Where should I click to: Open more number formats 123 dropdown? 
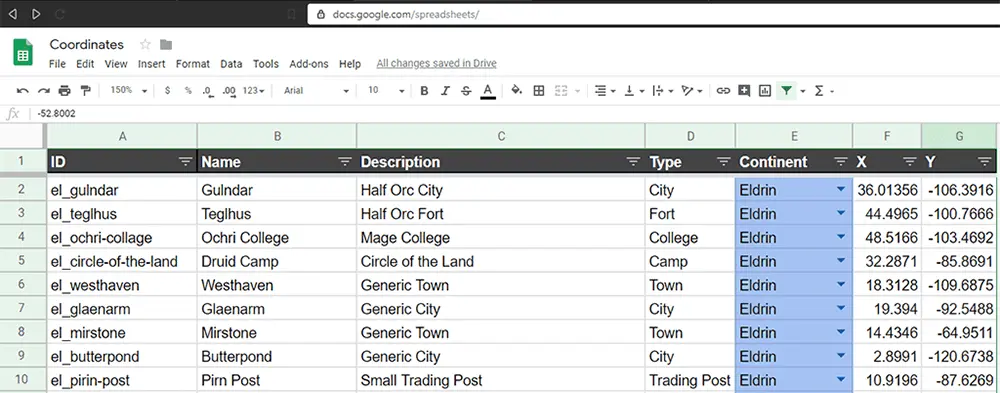pos(253,91)
